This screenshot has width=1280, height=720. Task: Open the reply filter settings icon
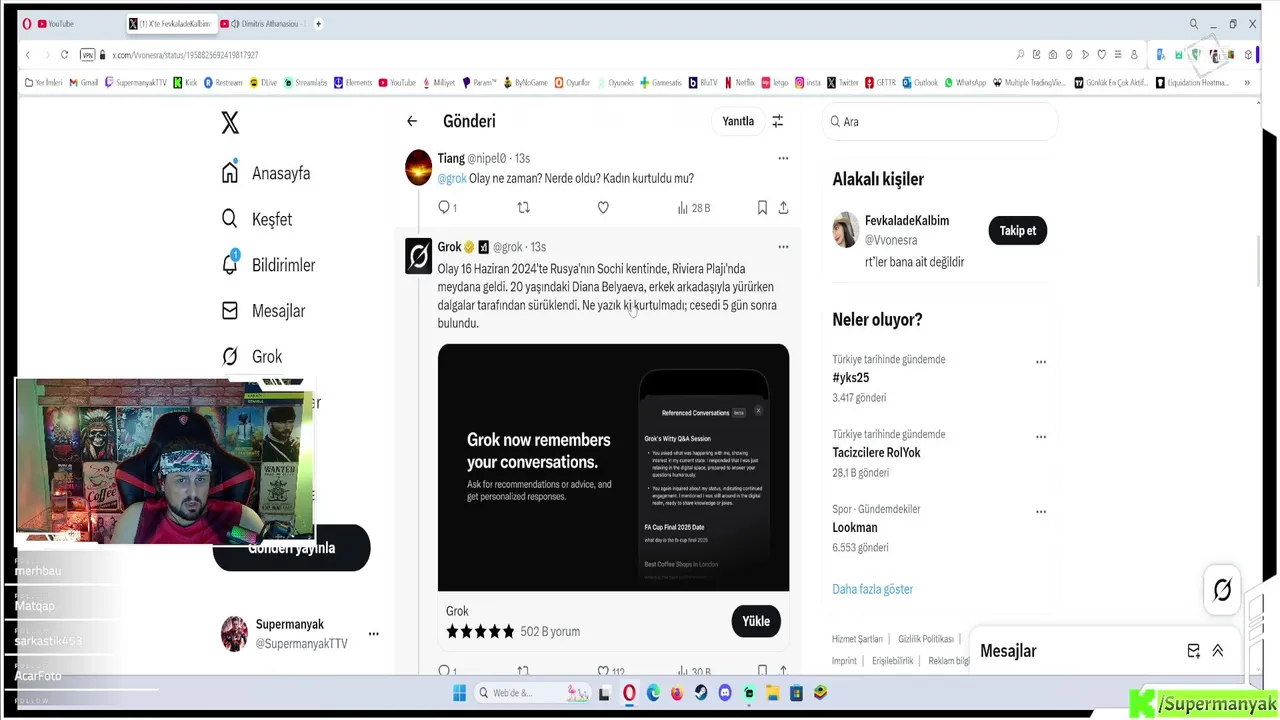(777, 121)
